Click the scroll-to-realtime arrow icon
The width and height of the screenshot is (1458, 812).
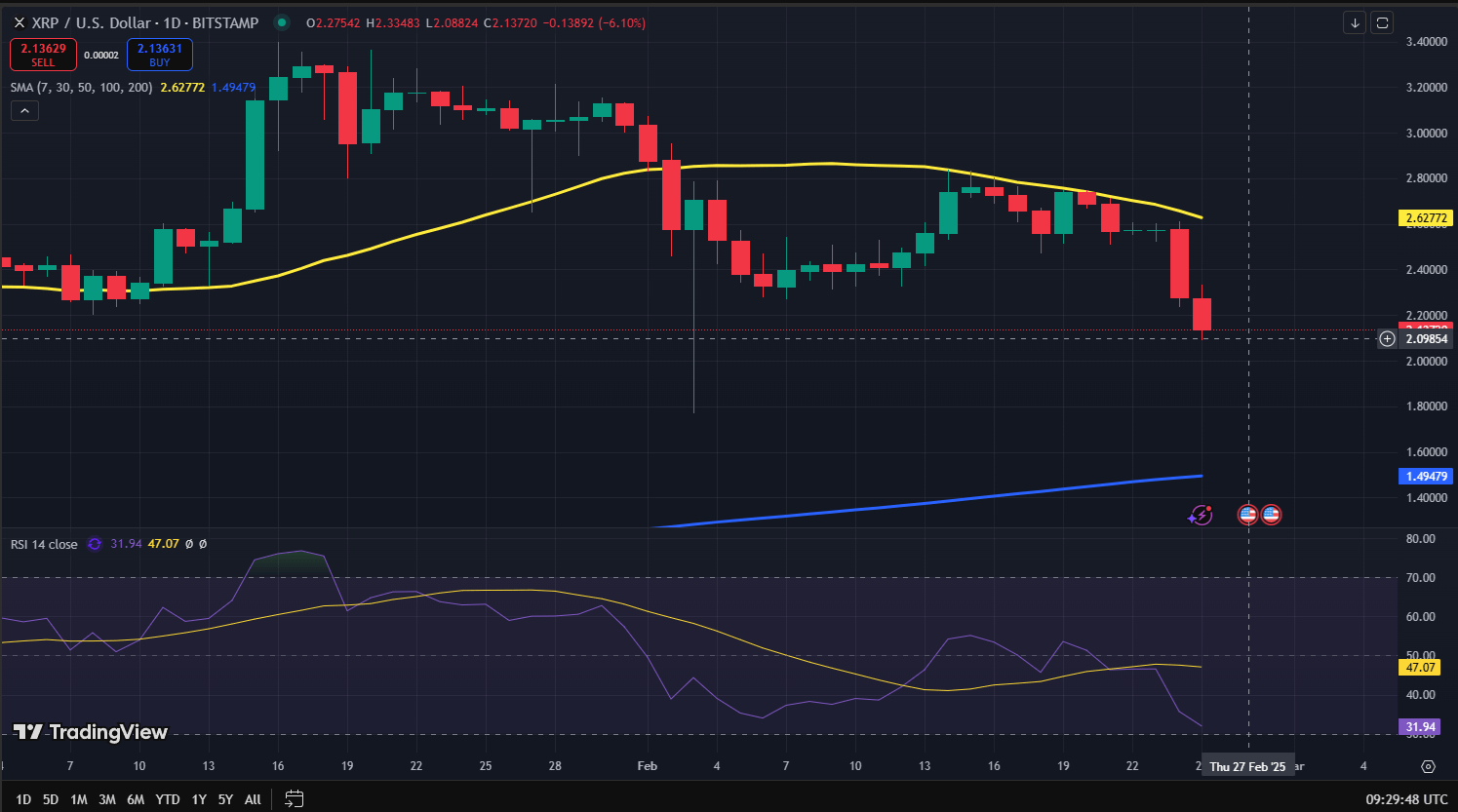(1354, 22)
